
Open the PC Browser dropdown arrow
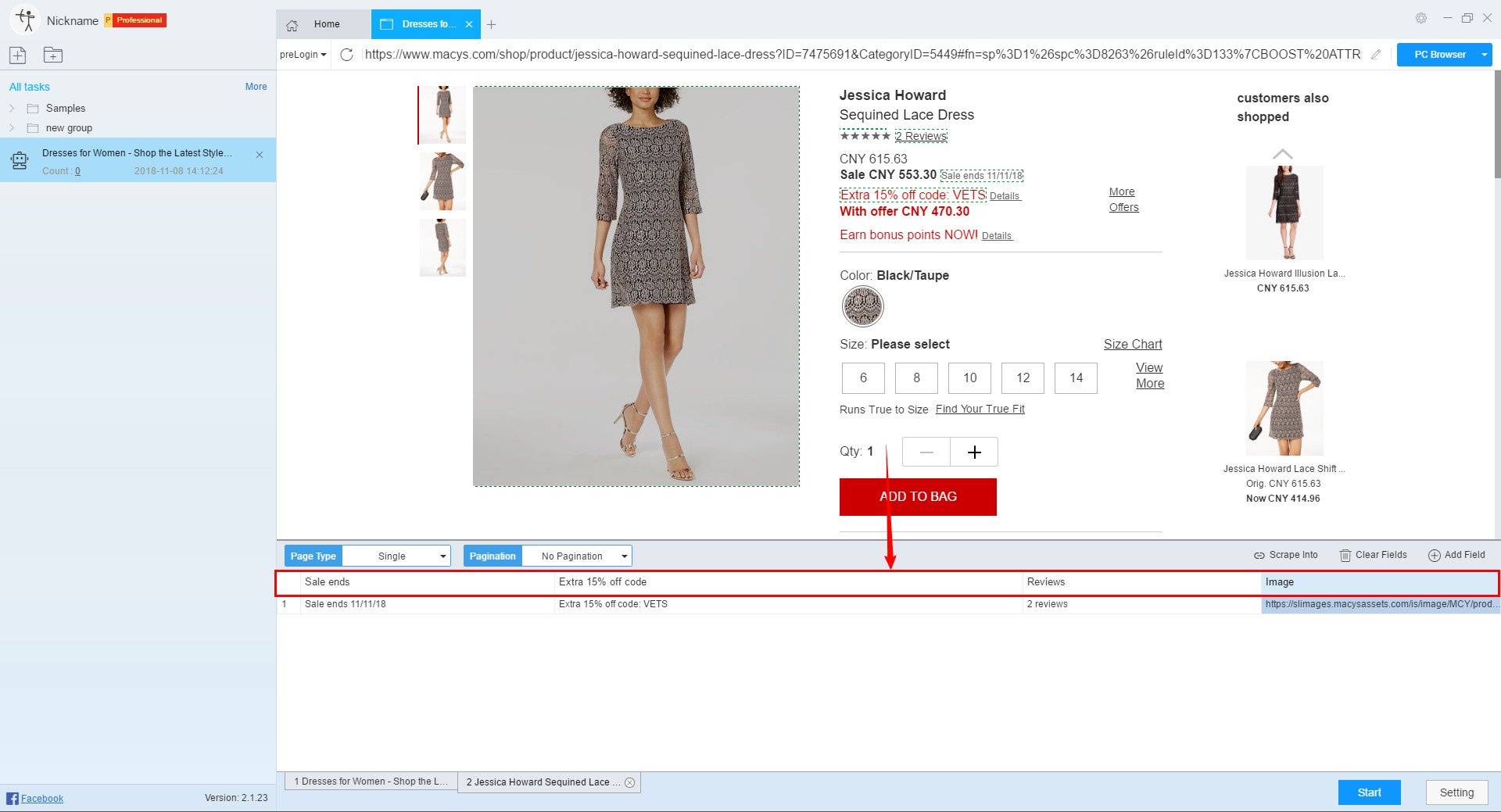[x=1484, y=55]
